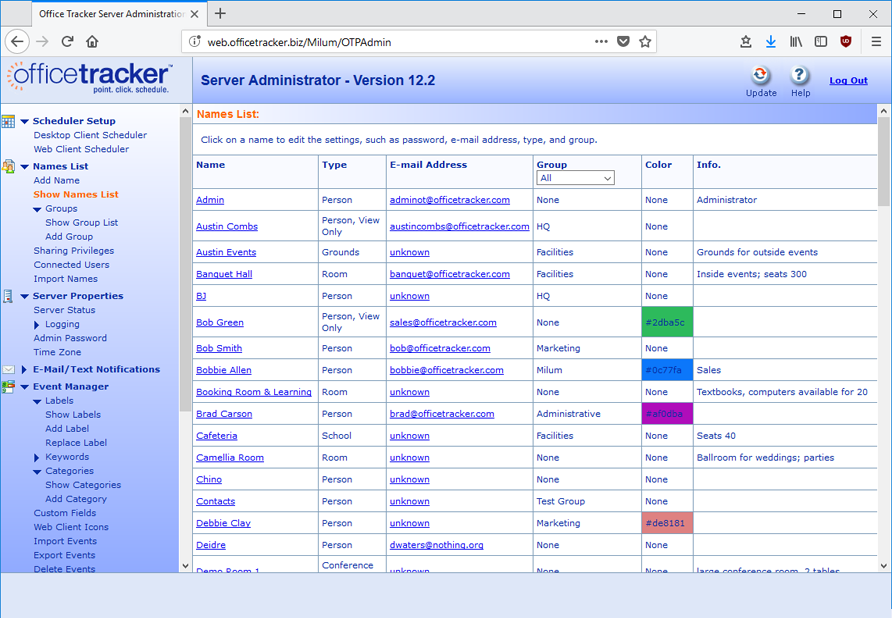Select Show Categories
The height and width of the screenshot is (618, 892).
[83, 485]
